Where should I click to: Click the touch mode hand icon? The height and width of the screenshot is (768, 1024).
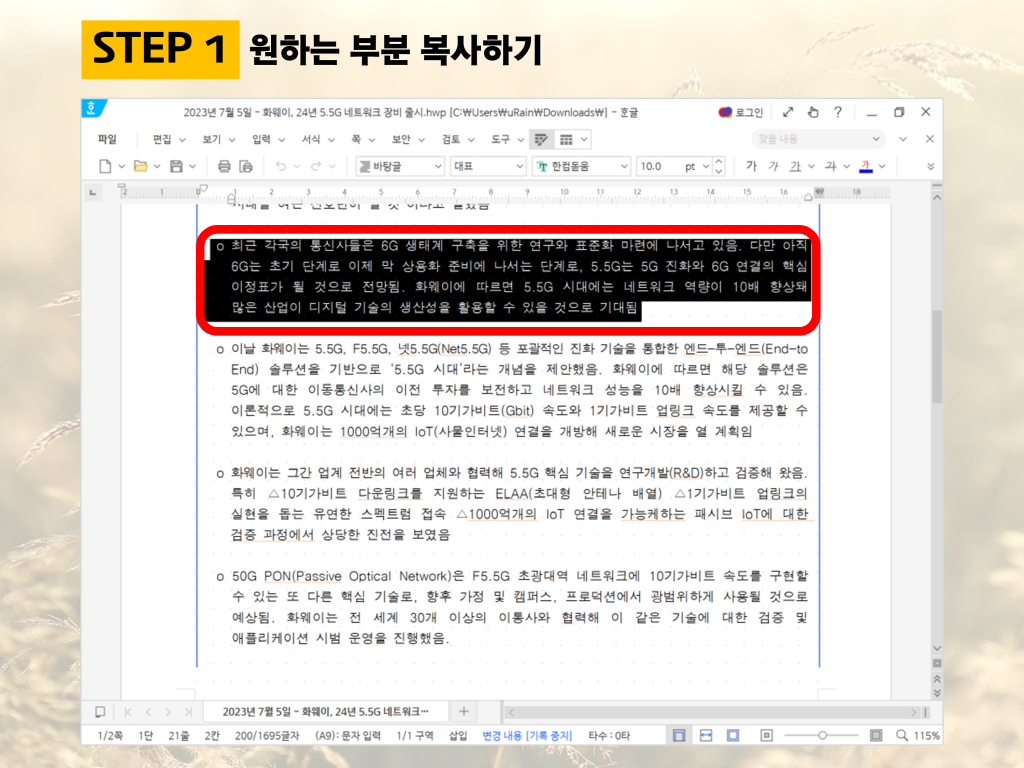pyautogui.click(x=813, y=112)
